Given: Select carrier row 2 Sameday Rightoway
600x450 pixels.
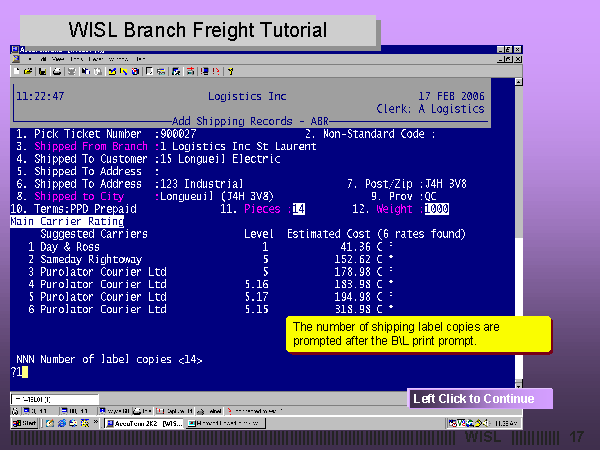Looking at the screenshot, I should (x=209, y=259).
